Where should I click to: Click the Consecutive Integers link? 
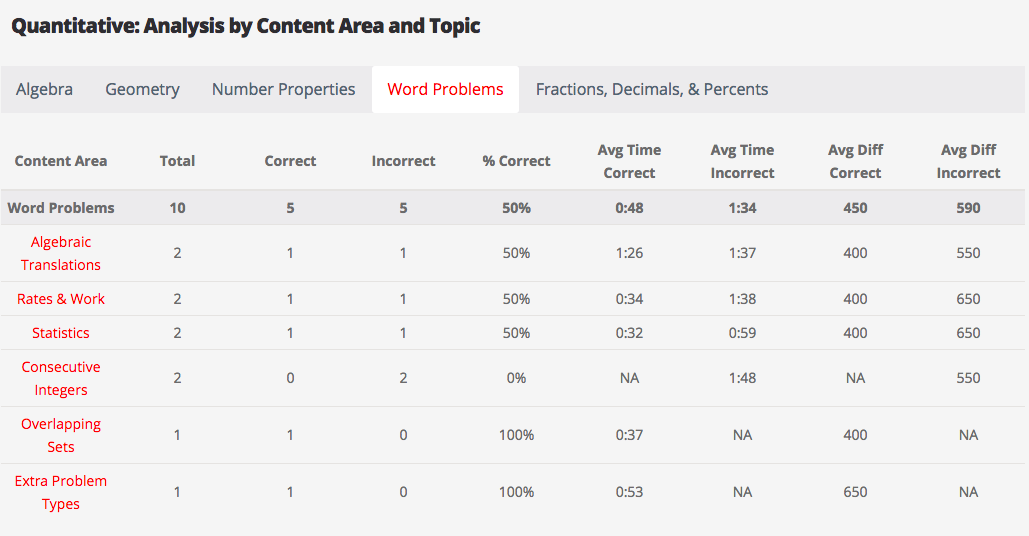(61, 378)
